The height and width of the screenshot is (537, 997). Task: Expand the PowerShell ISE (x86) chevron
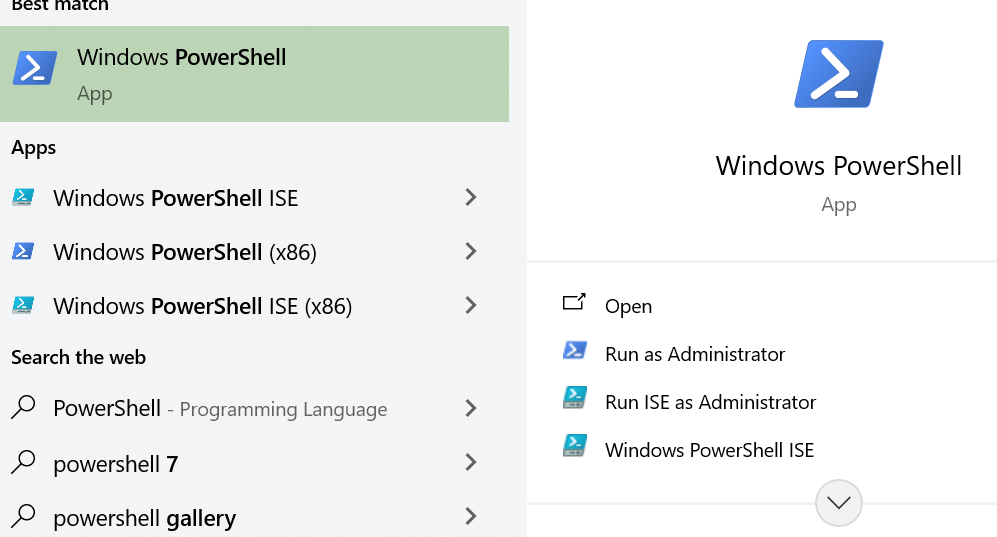click(470, 306)
